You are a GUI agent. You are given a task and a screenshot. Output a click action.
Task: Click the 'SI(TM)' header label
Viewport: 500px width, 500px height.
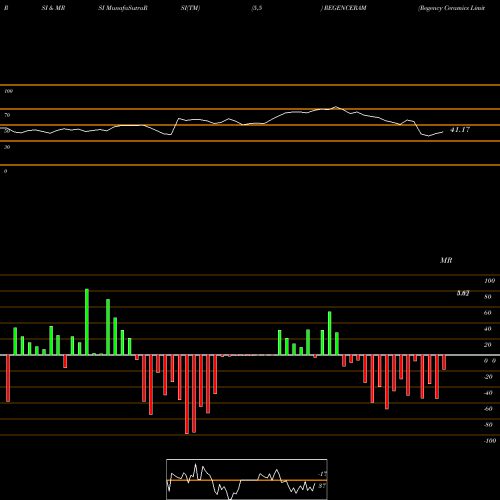tap(190, 8)
